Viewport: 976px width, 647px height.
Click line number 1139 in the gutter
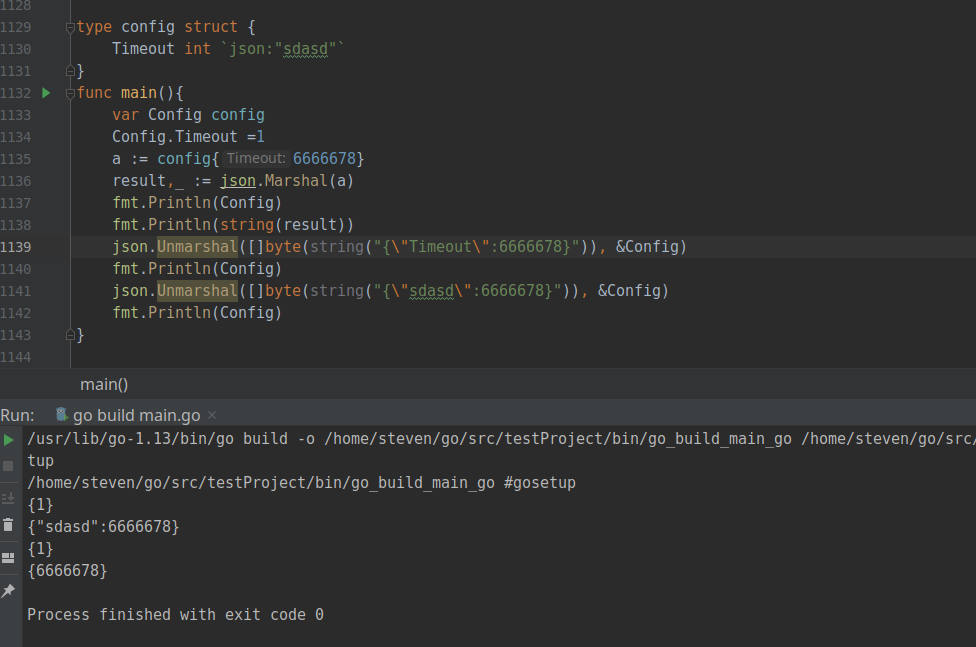pyautogui.click(x=16, y=247)
